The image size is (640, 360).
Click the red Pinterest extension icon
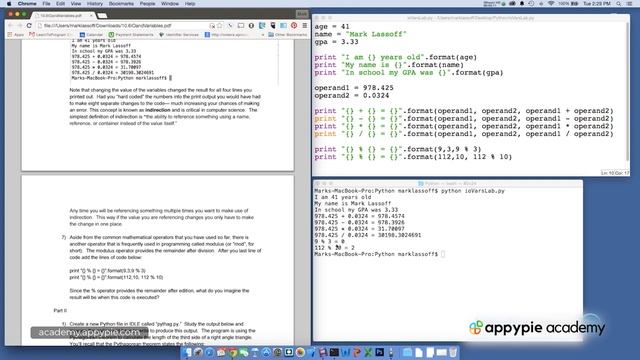pos(294,25)
